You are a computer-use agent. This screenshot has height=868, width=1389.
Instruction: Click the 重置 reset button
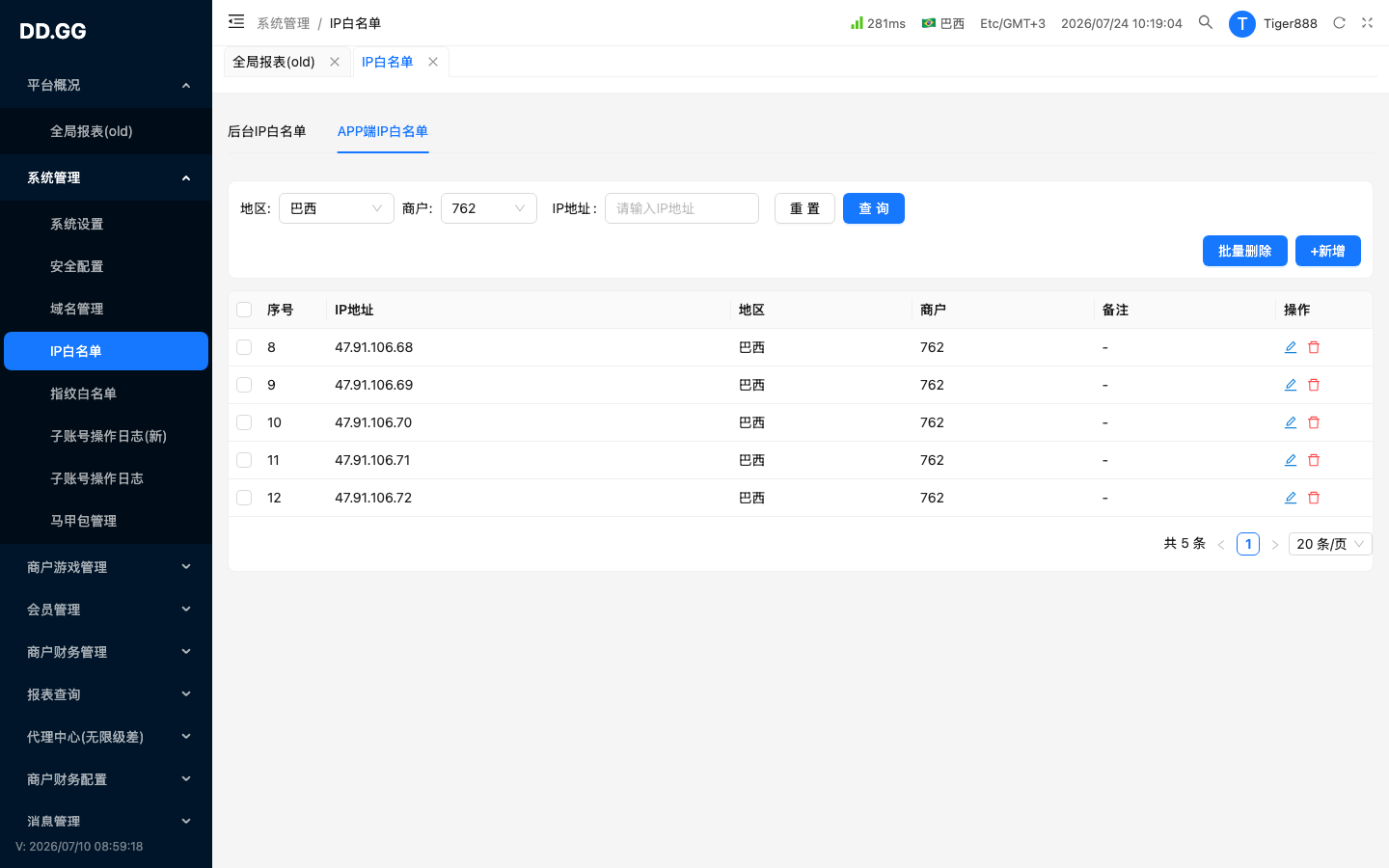pos(804,208)
